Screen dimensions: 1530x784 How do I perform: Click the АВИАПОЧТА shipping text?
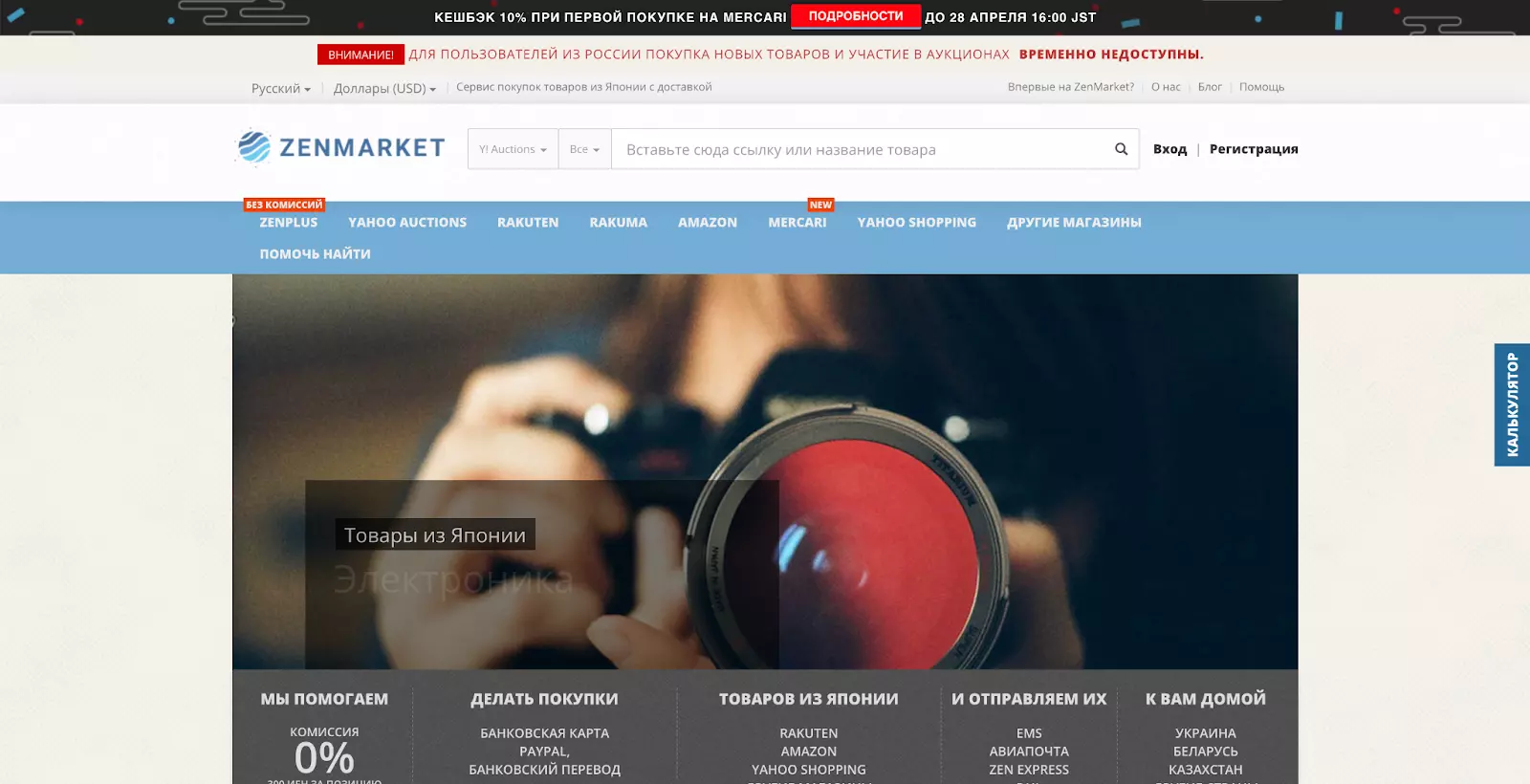[x=1029, y=751]
